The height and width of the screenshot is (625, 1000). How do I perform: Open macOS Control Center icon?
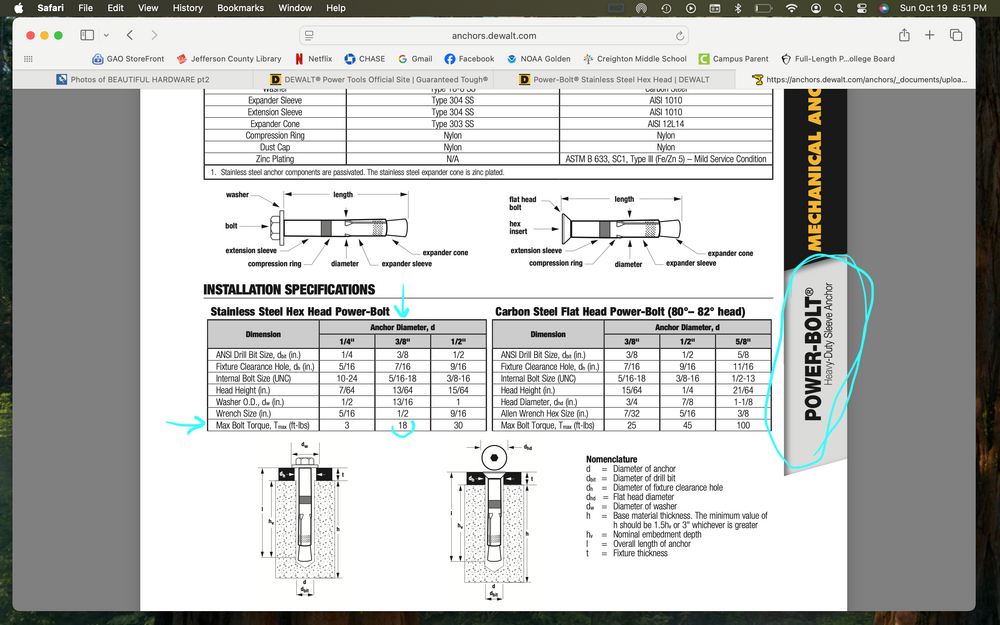[862, 8]
